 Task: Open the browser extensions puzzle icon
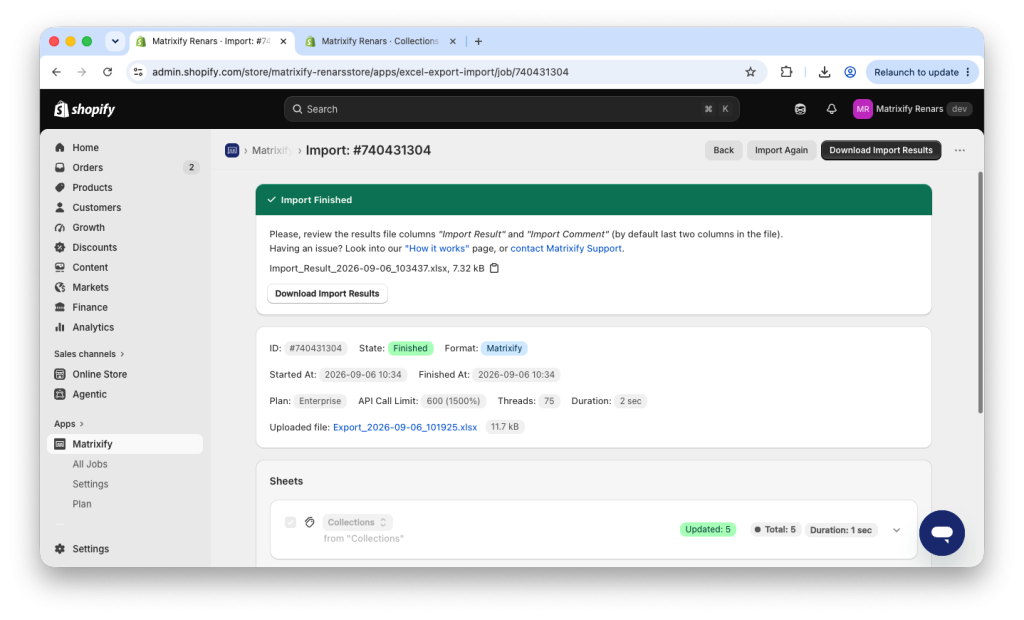coord(786,73)
